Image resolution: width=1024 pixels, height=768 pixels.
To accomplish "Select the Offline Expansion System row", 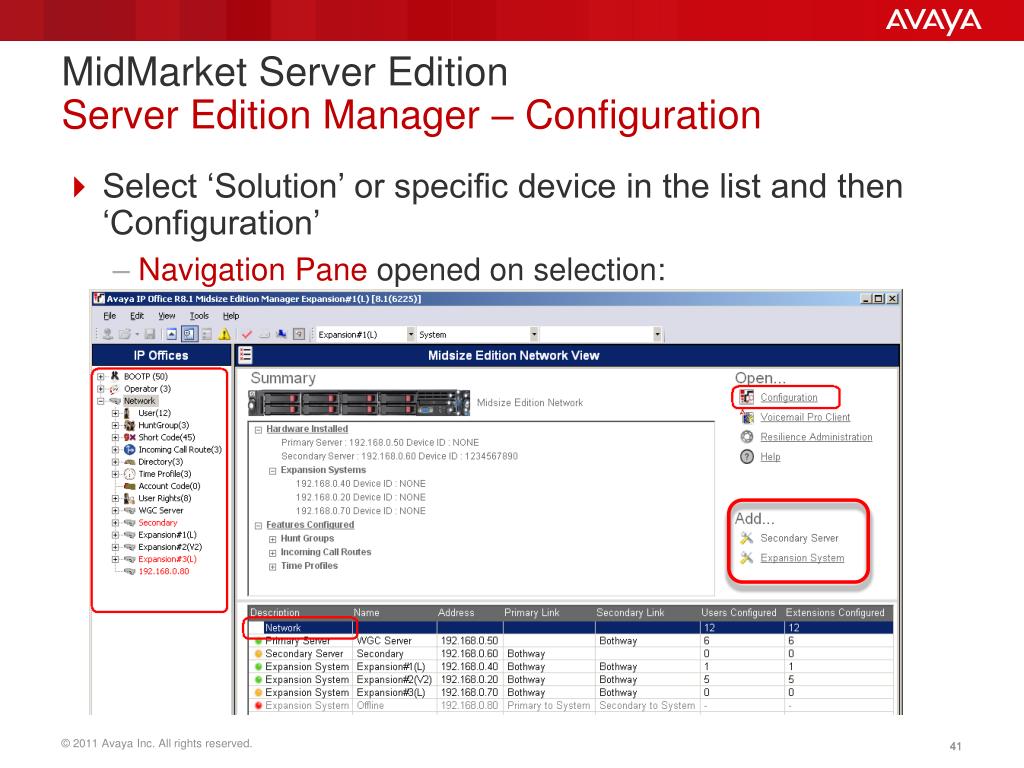I will (570, 705).
